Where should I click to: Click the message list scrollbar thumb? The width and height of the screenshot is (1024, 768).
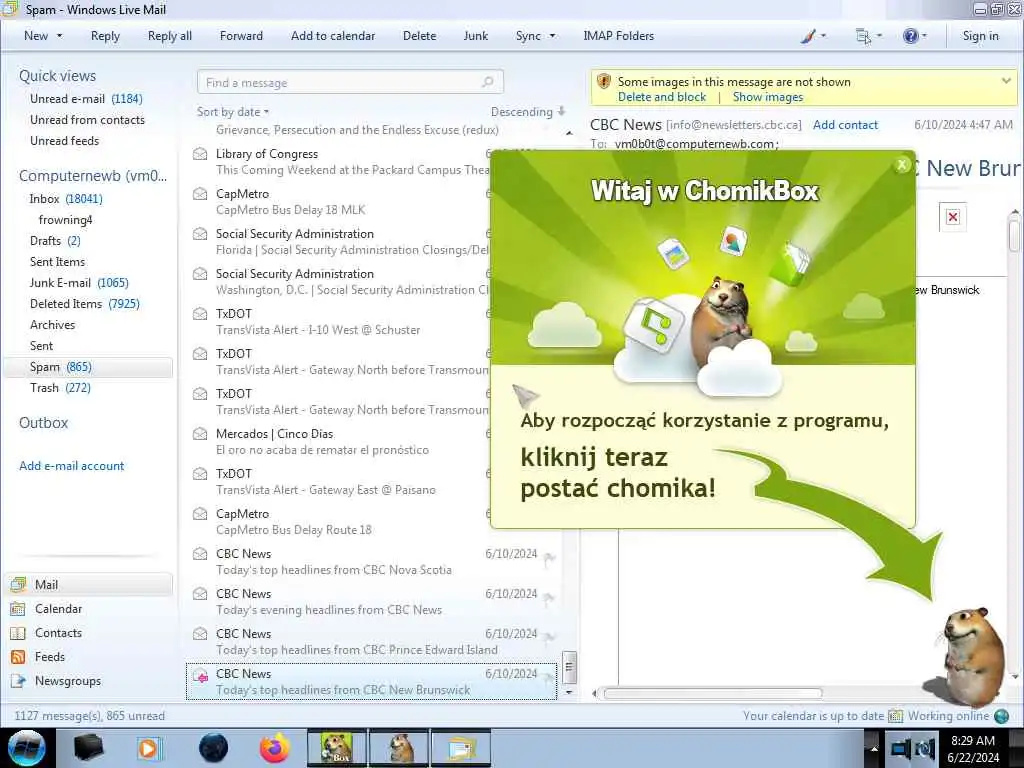coord(569,667)
